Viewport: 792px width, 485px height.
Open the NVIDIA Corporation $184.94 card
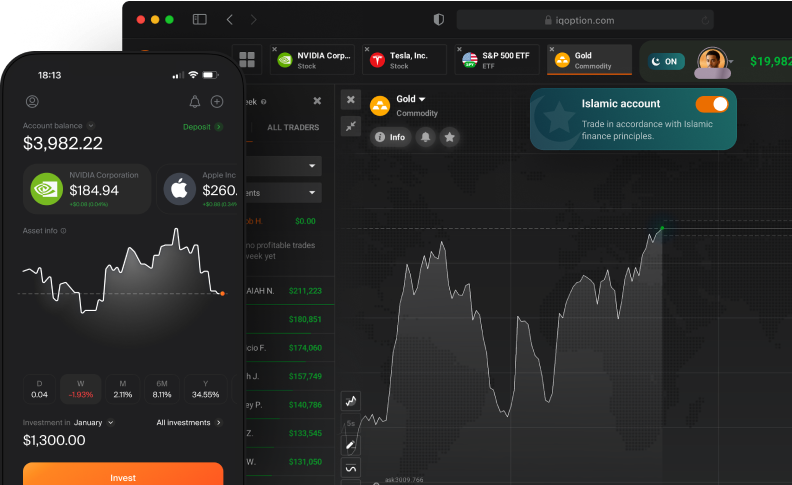(x=87, y=189)
